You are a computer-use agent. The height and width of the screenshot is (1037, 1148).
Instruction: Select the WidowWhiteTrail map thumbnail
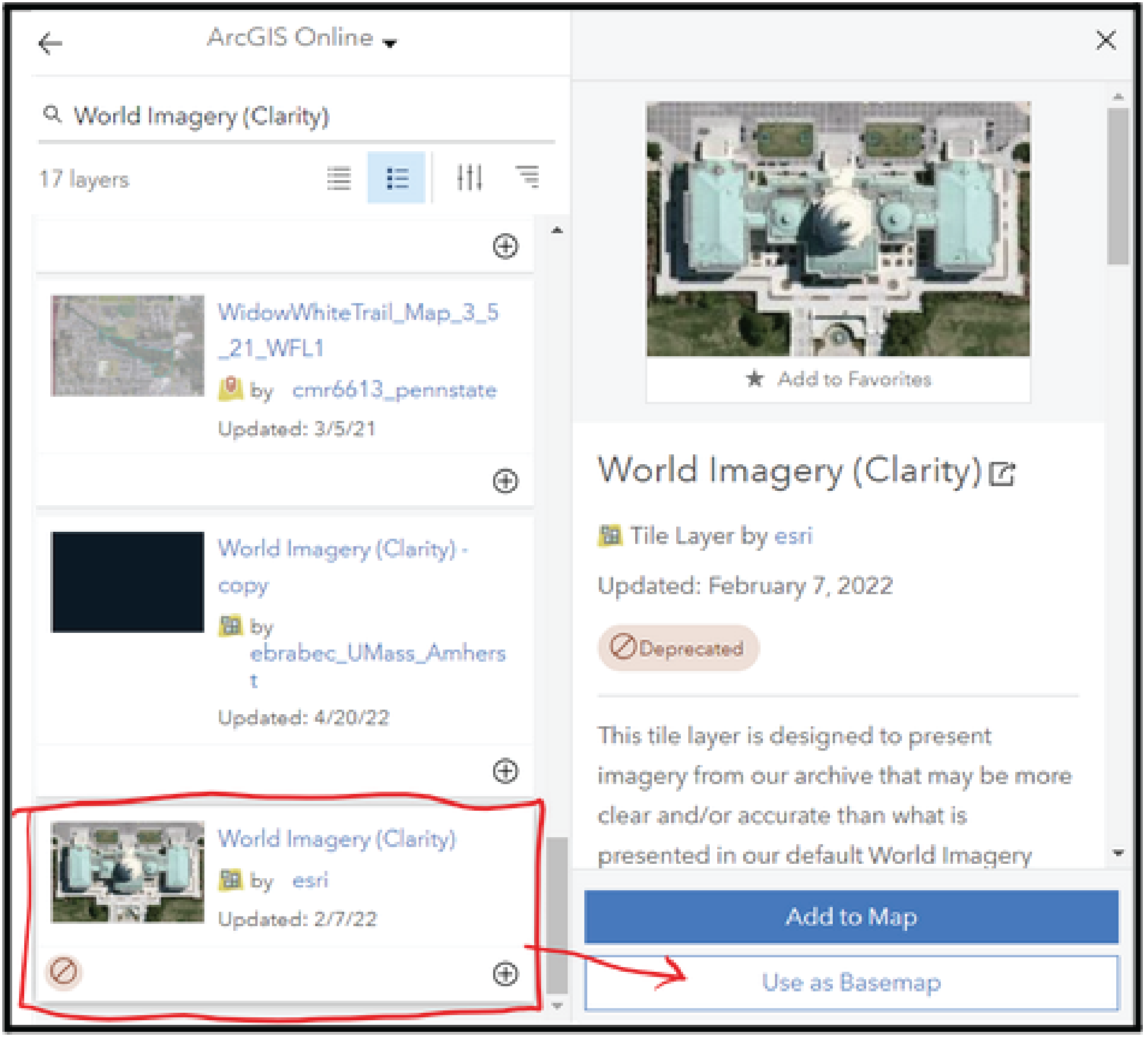tap(128, 345)
